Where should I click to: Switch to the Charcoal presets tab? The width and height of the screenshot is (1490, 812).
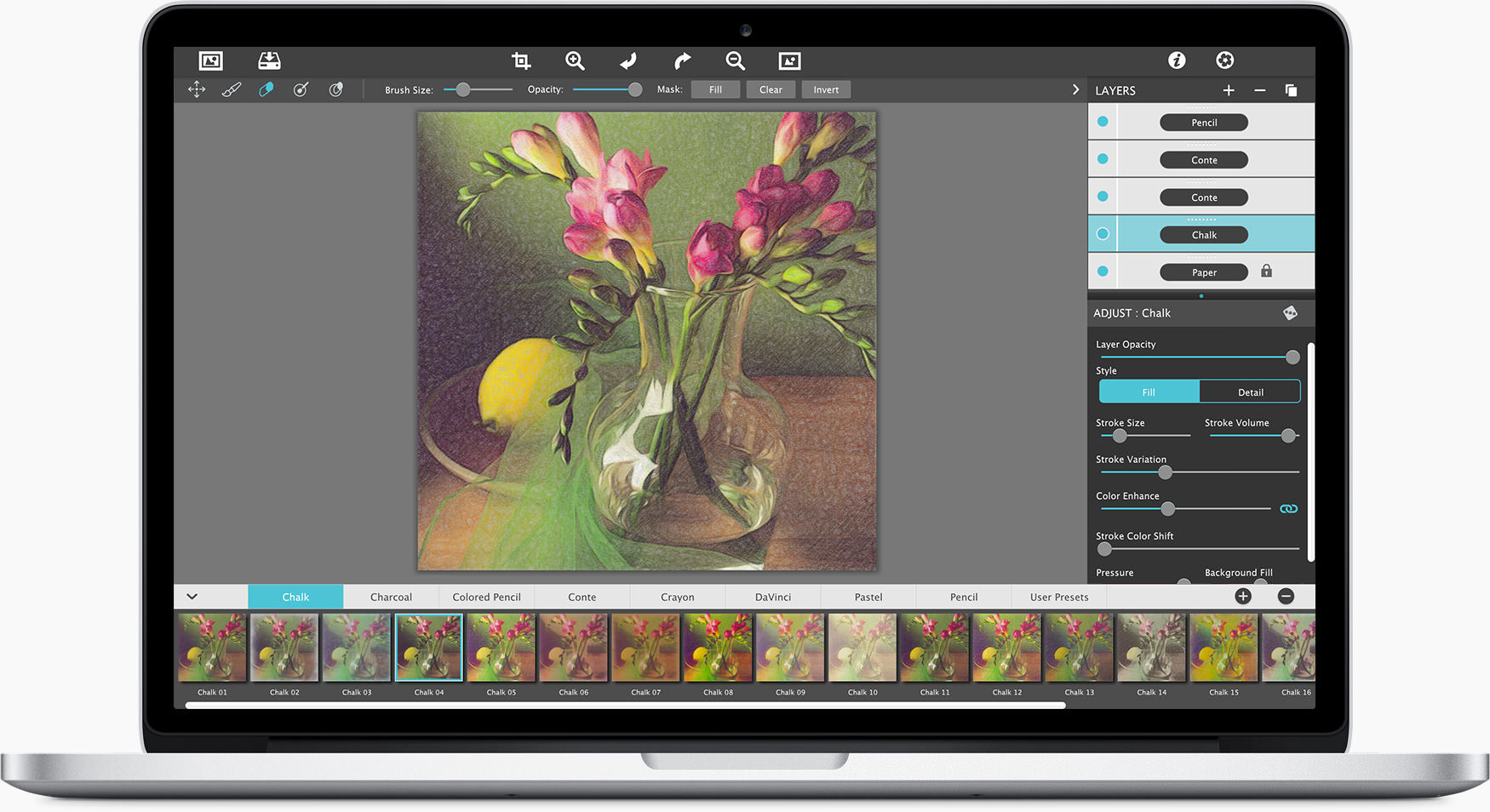point(391,597)
